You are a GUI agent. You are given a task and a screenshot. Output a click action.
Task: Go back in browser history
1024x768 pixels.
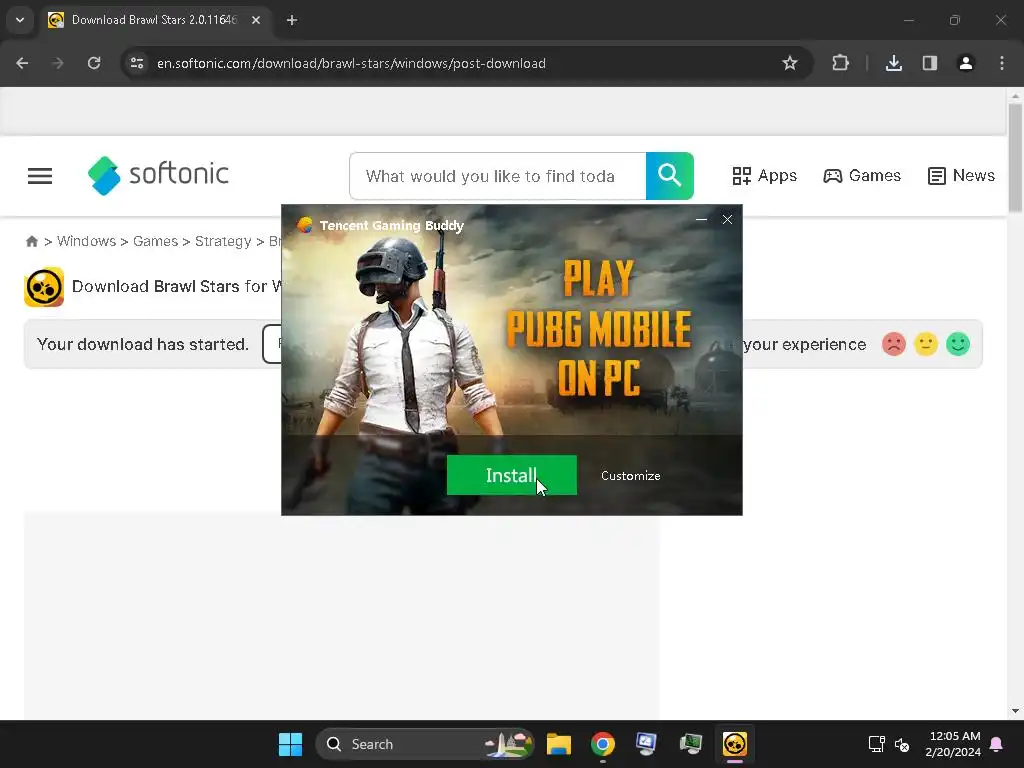22,63
